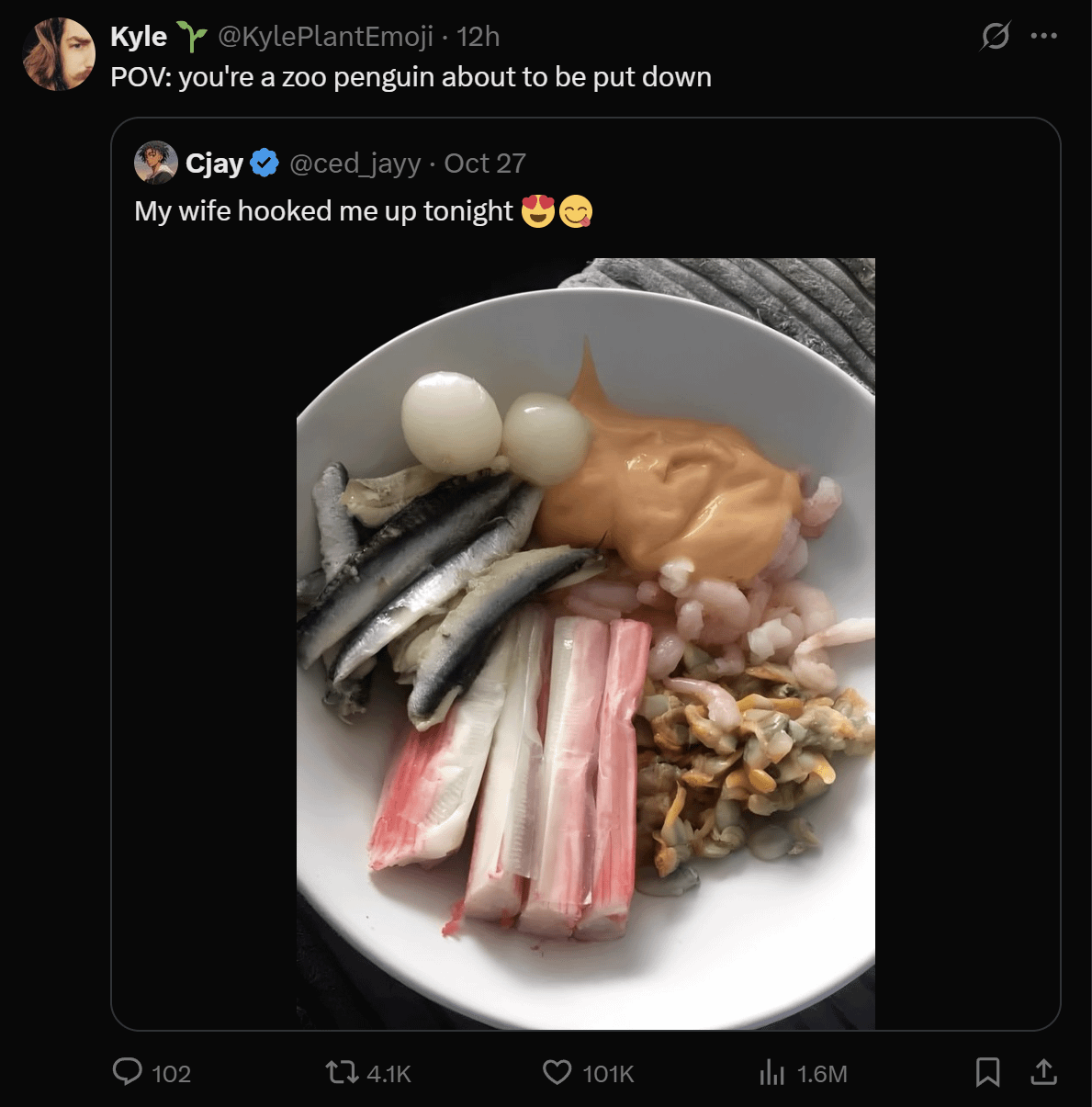The width and height of the screenshot is (1092, 1107).
Task: Bookmark this tweet
Action: 987,1072
